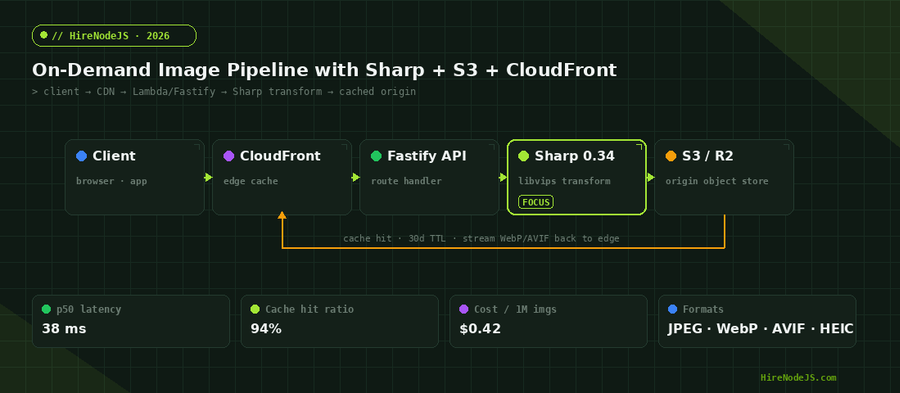Screen dimensions: 900x393
Task: Click the blue dot next to Formats
Action: point(673,310)
